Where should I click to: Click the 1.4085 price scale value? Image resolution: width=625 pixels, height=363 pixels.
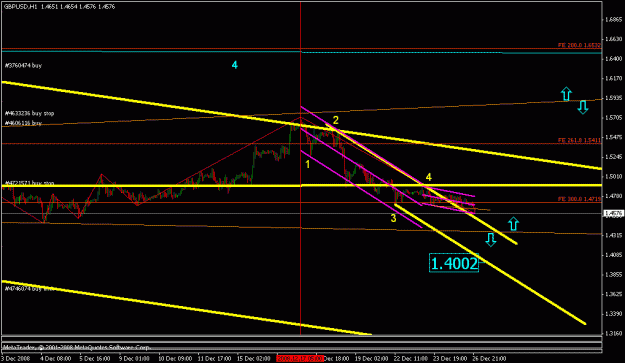point(614,255)
